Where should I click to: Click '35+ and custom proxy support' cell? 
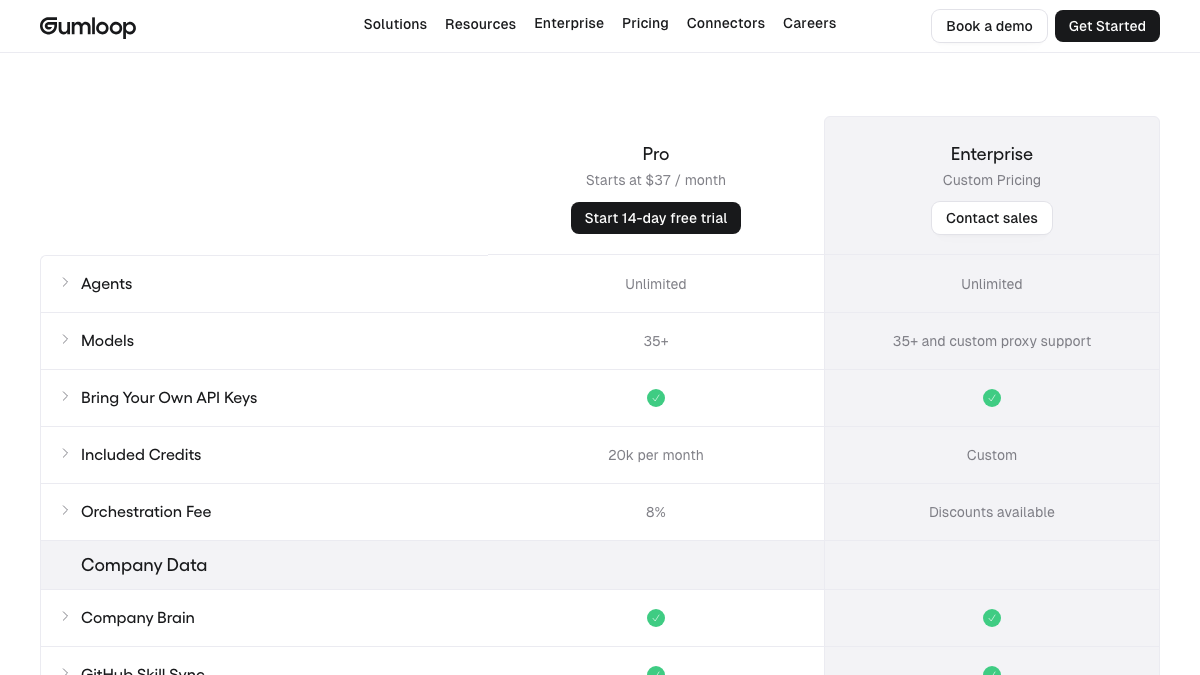coord(992,341)
